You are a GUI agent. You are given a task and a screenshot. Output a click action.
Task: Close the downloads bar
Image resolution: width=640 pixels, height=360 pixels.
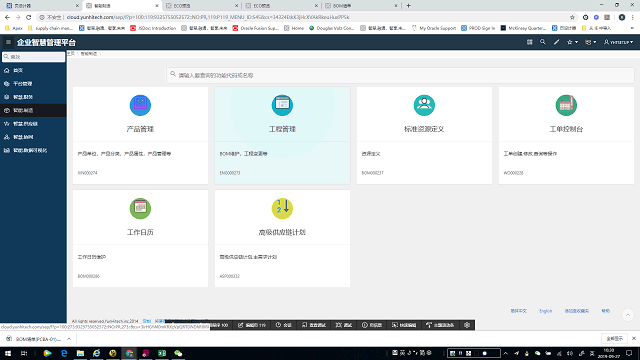pyautogui.click(x=633, y=338)
